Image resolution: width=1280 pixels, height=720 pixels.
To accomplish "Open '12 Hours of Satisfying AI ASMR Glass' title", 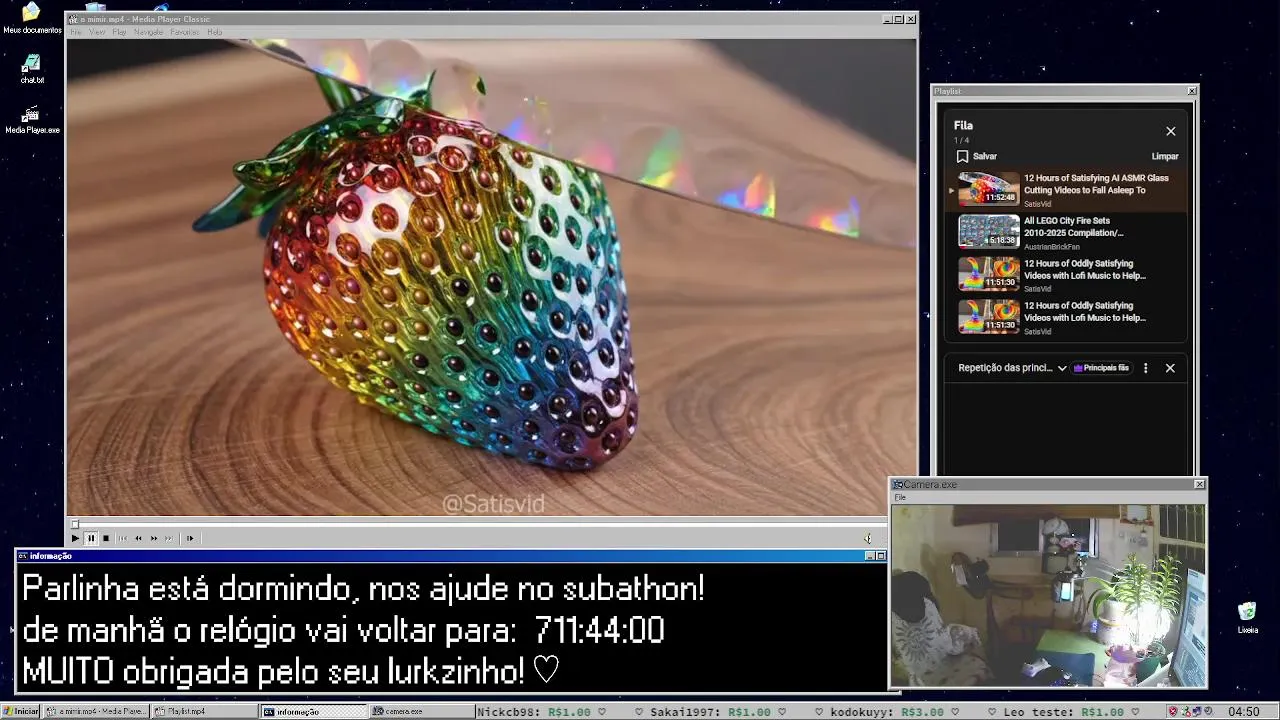I will coord(1096,184).
